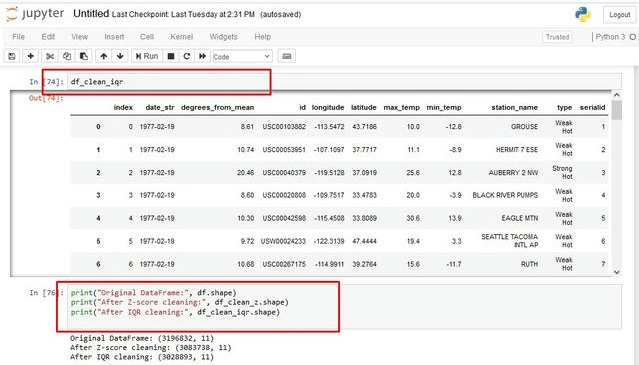Insert a cell below with plus icon
639x365 pixels.
pos(30,56)
